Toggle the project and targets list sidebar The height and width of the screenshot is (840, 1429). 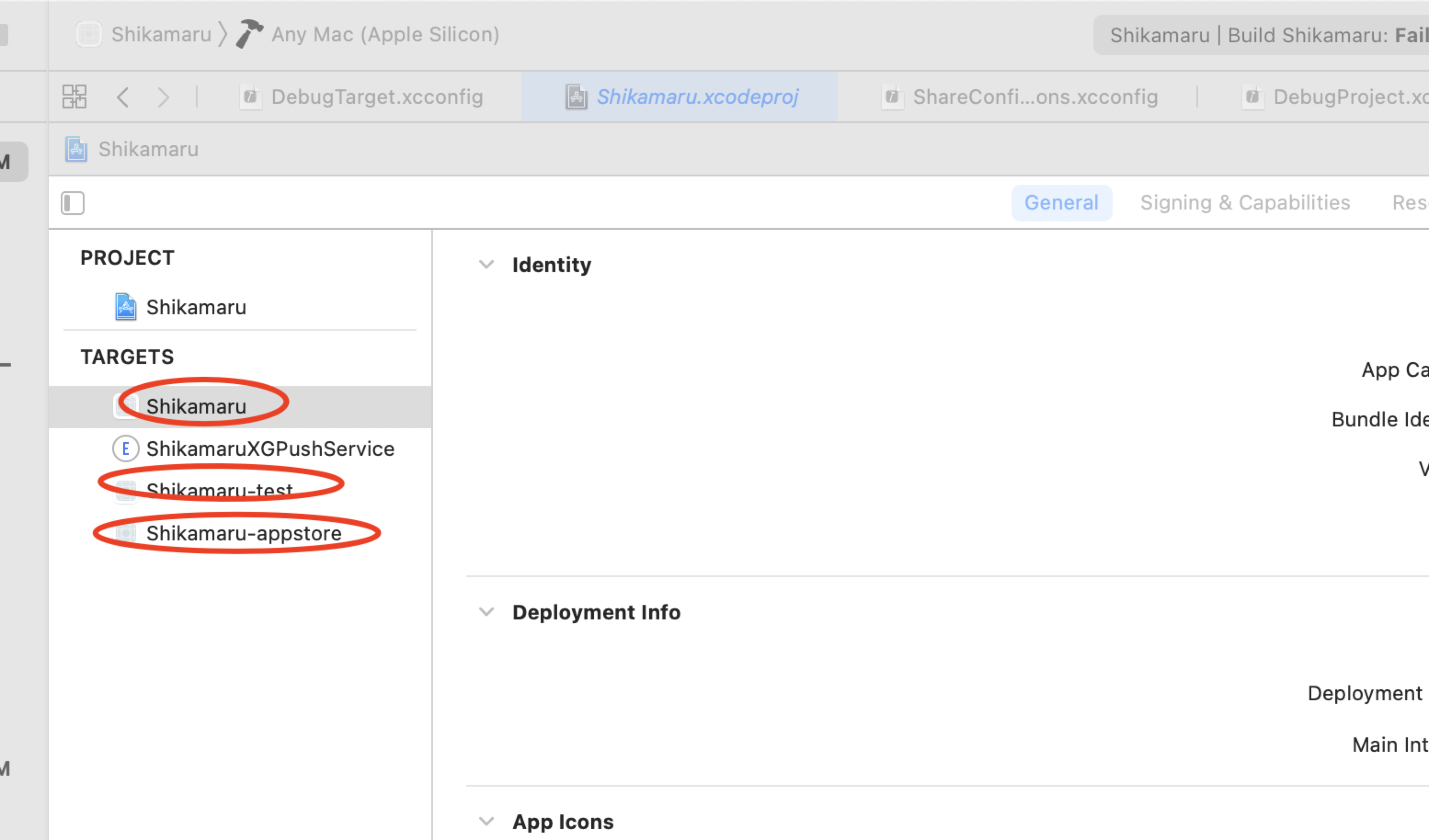click(x=73, y=203)
